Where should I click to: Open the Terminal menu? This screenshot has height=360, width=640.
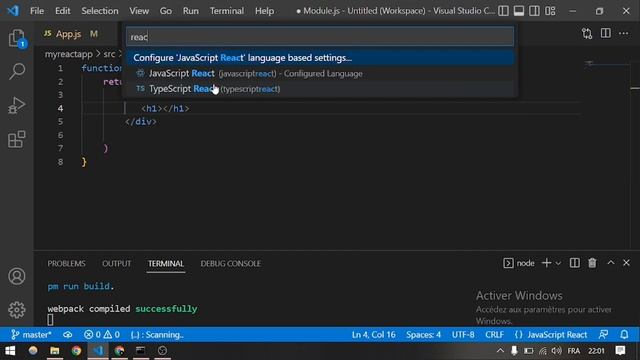(227, 11)
